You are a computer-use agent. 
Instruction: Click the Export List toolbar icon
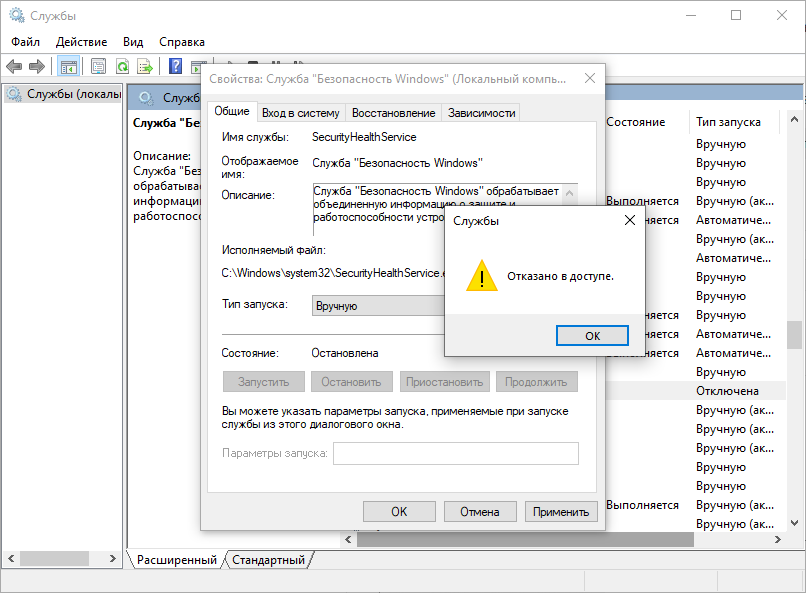[x=145, y=66]
